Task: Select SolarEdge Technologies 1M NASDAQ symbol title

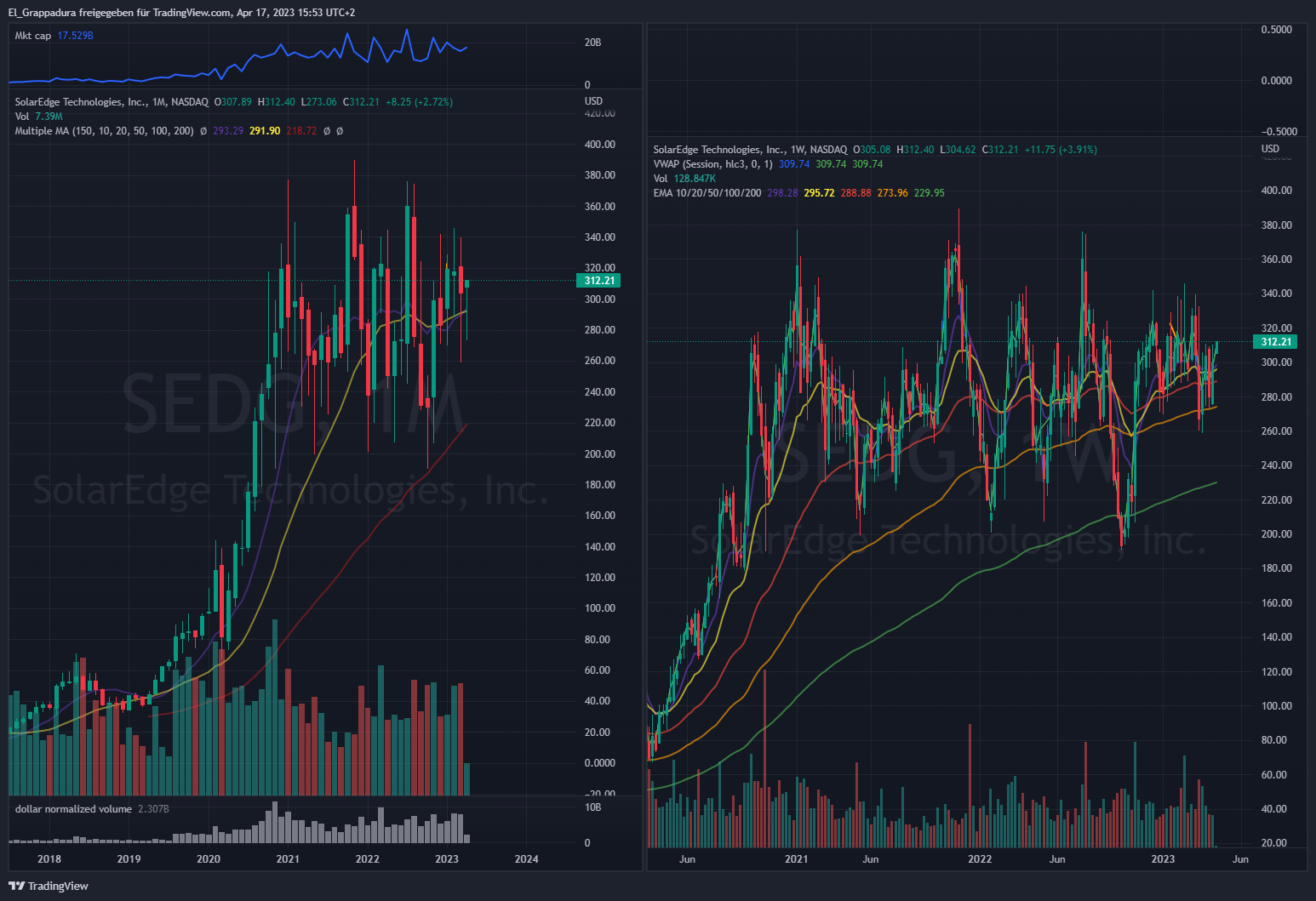Action: click(109, 101)
